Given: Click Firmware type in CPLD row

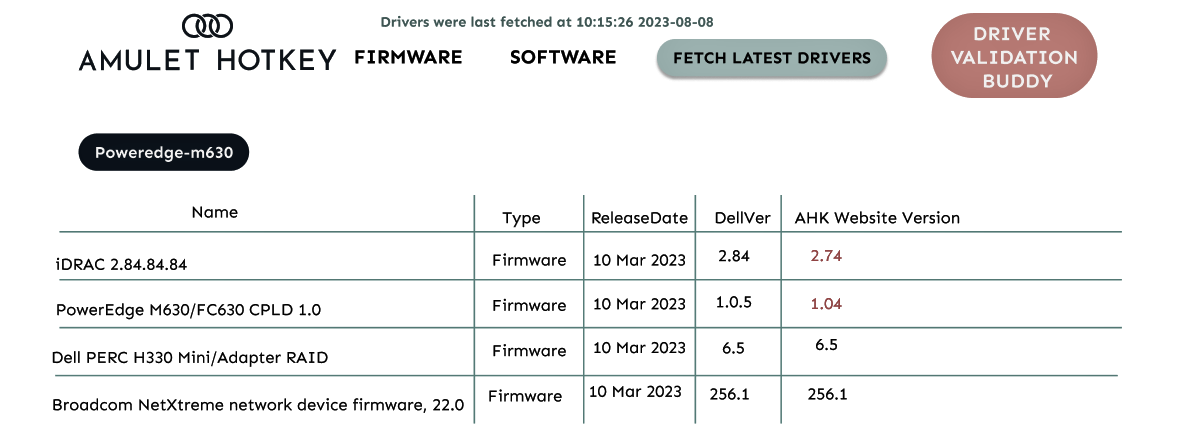Looking at the screenshot, I should pyautogui.click(x=529, y=306).
